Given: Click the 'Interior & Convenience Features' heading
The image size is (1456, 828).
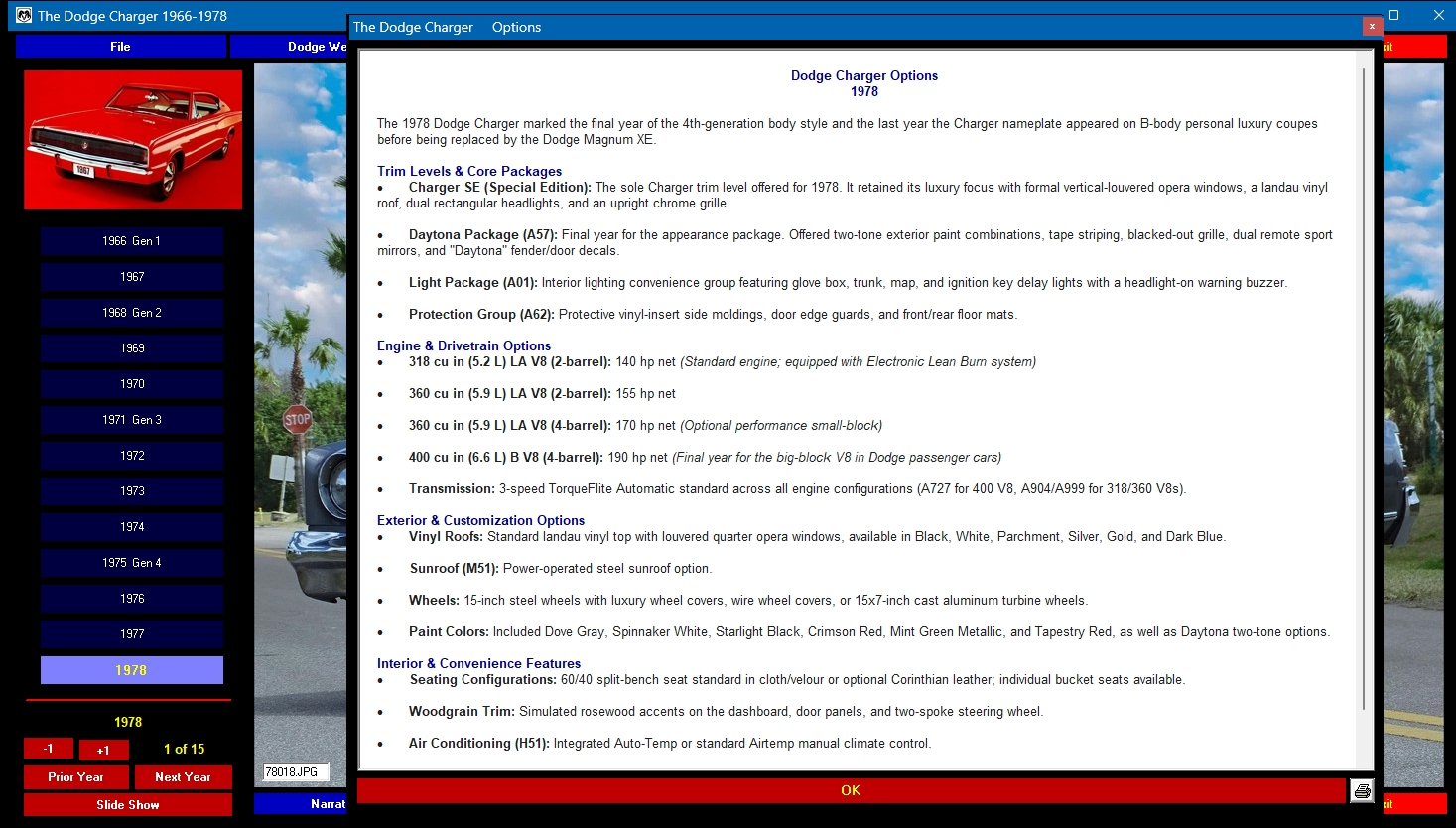Looking at the screenshot, I should tap(478, 663).
